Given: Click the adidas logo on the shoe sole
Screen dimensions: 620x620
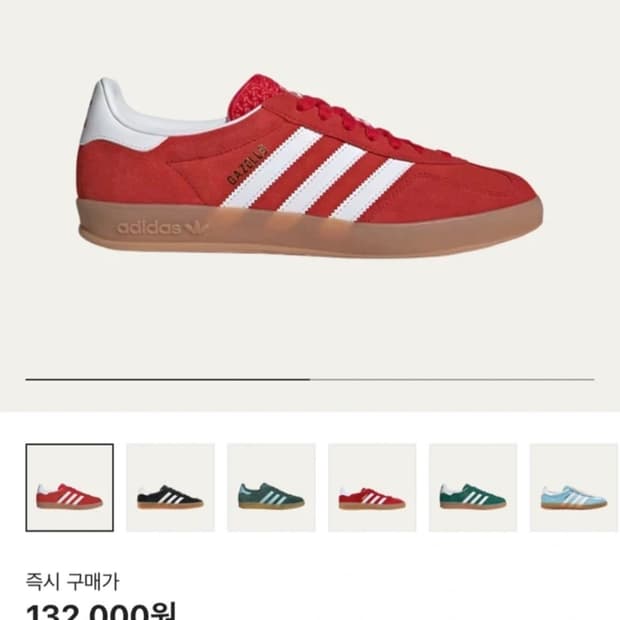Looking at the screenshot, I should coord(163,228).
